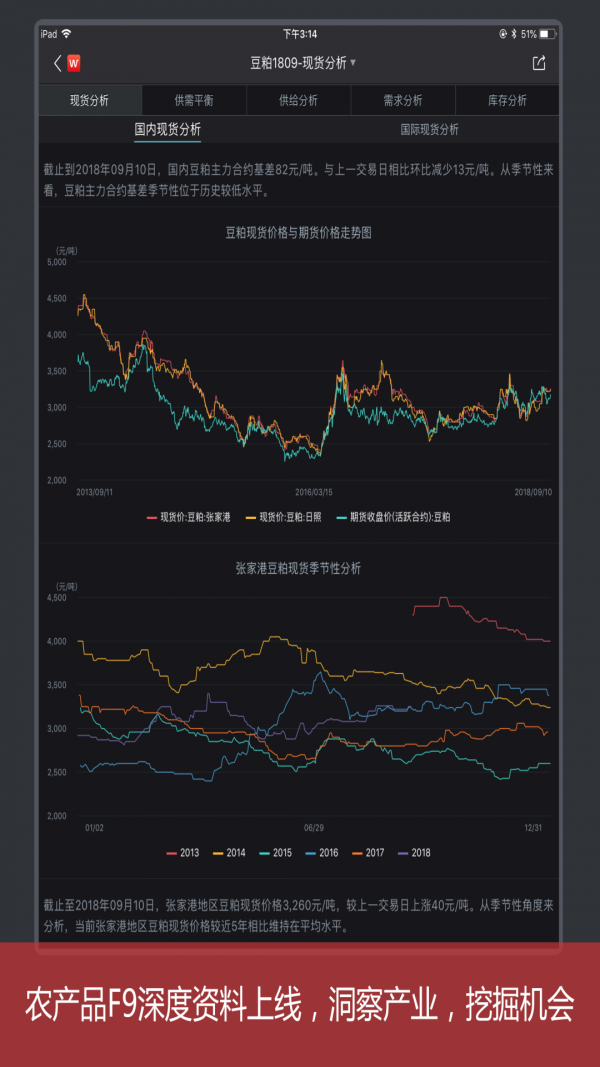Tap the 豆粕现货价格与期货价格走势图 chart title
Viewport: 600px width, 1067px height.
[x=298, y=232]
